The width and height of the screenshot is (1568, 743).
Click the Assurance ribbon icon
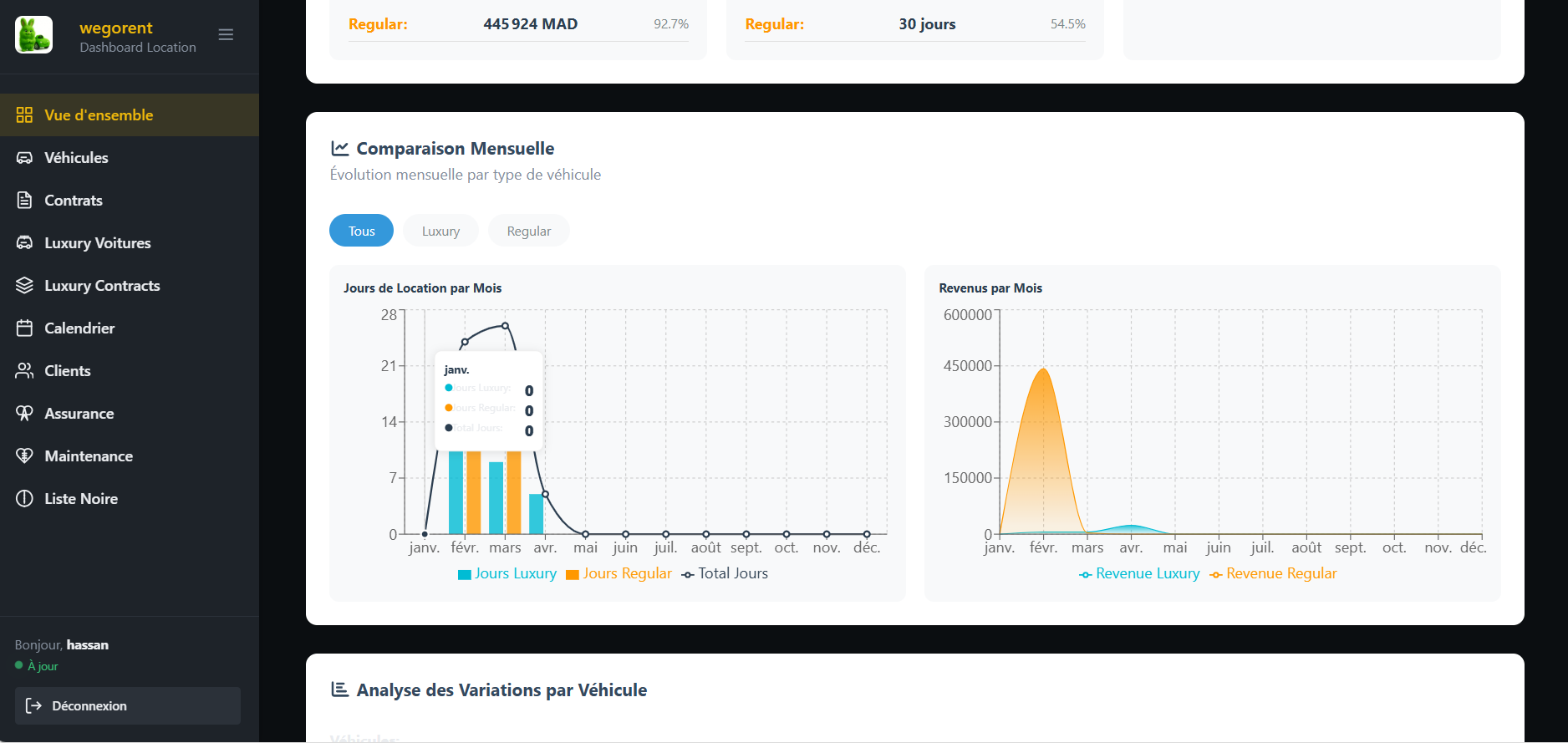click(x=24, y=414)
